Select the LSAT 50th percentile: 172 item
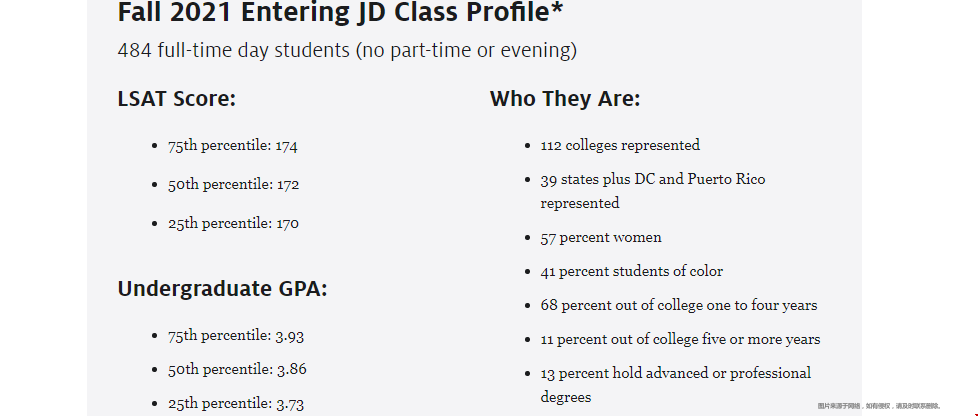 coord(233,185)
